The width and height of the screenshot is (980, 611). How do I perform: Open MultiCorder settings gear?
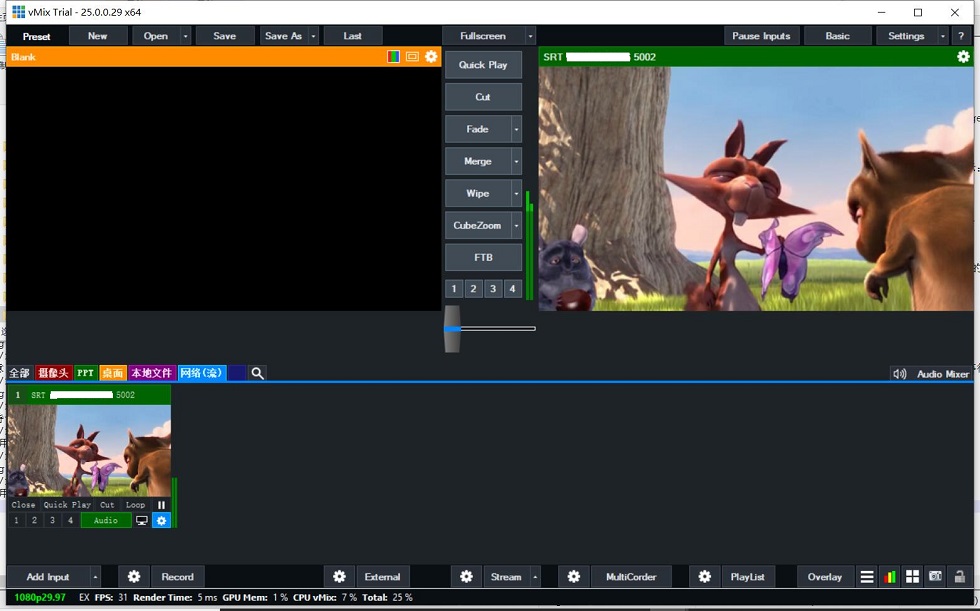point(574,577)
